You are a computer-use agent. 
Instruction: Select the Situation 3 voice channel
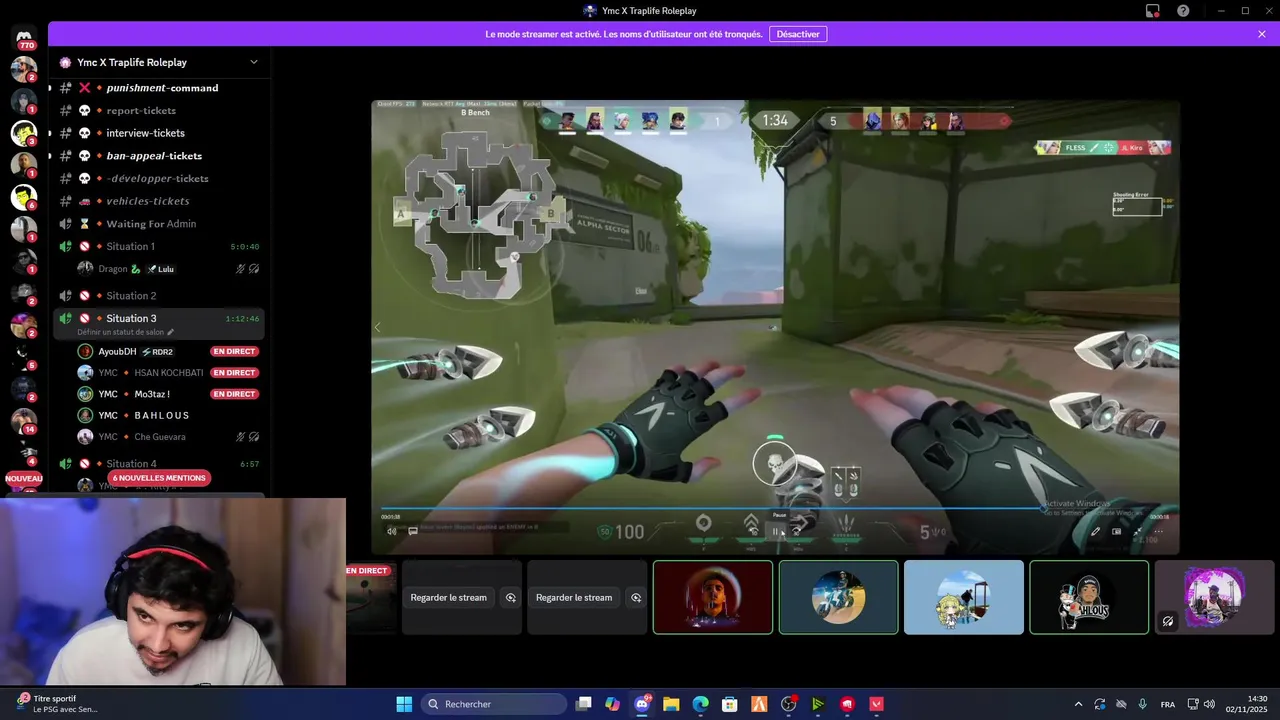[x=161, y=318]
